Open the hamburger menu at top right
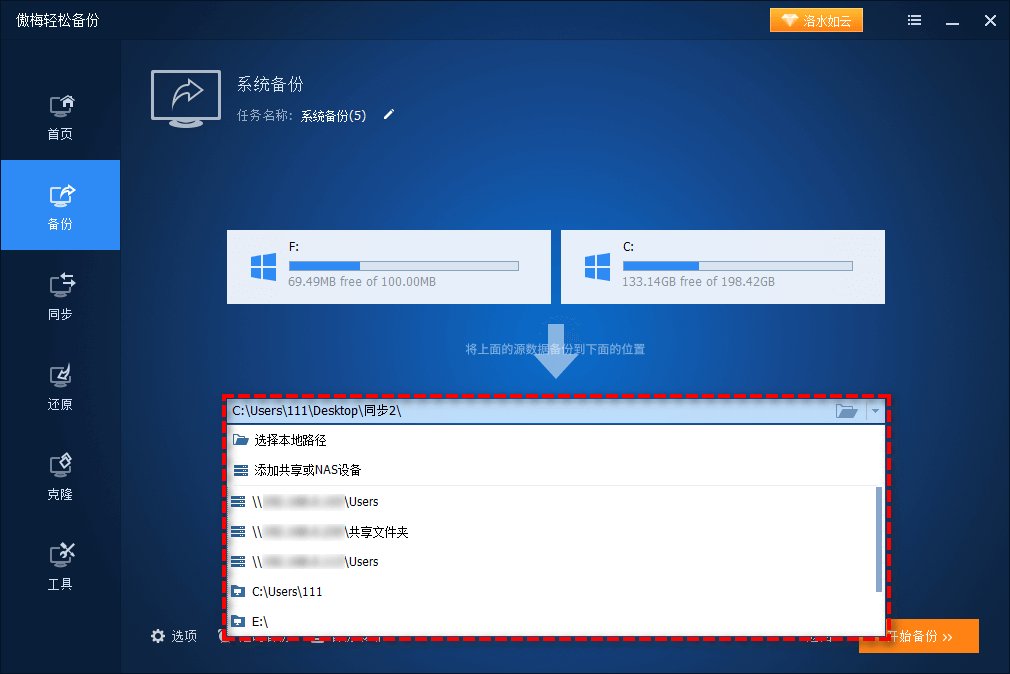This screenshot has height=674, width=1010. (x=913, y=20)
